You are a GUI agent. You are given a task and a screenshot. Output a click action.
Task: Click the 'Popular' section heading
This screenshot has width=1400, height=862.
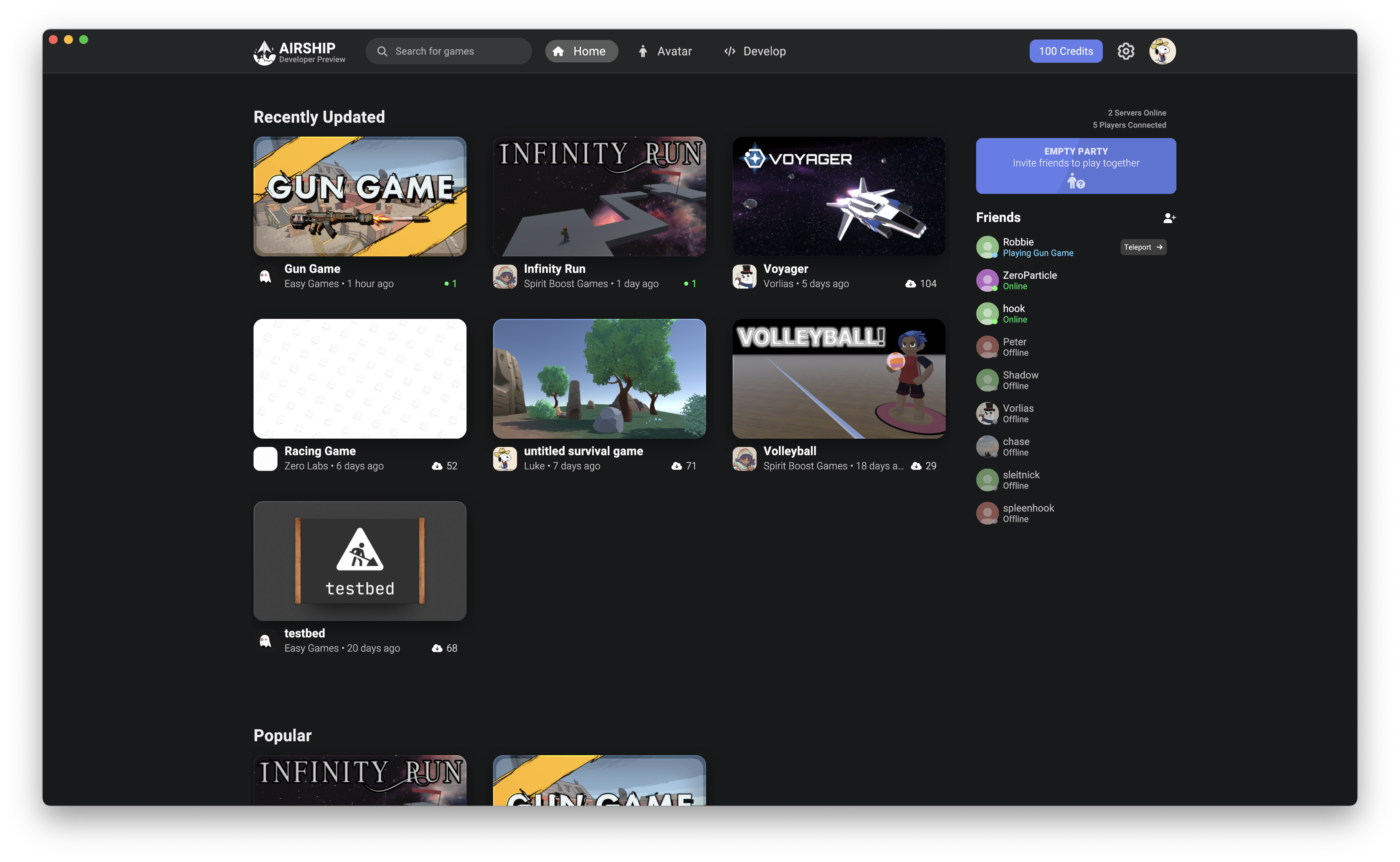click(x=282, y=735)
